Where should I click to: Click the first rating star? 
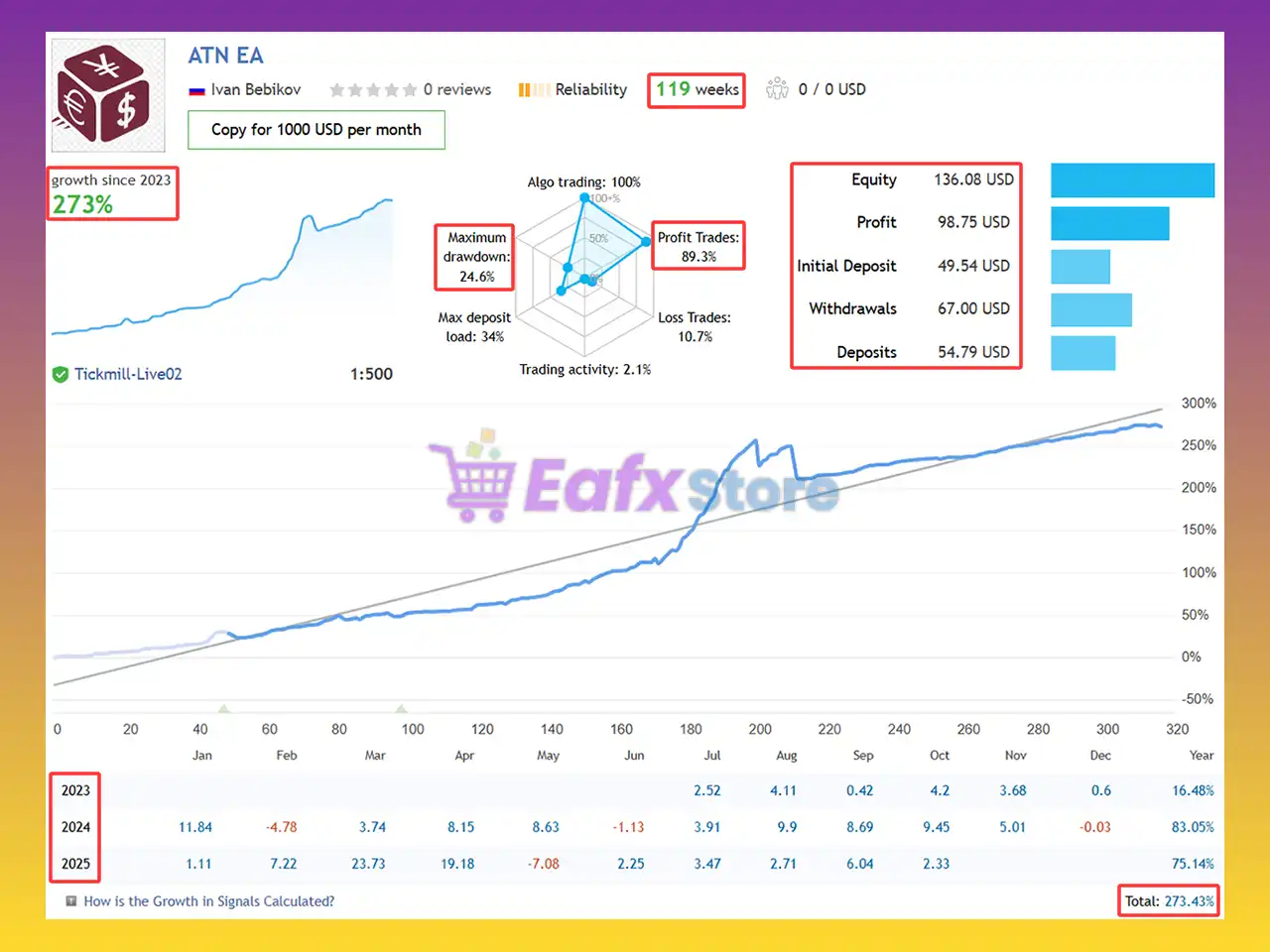(337, 89)
